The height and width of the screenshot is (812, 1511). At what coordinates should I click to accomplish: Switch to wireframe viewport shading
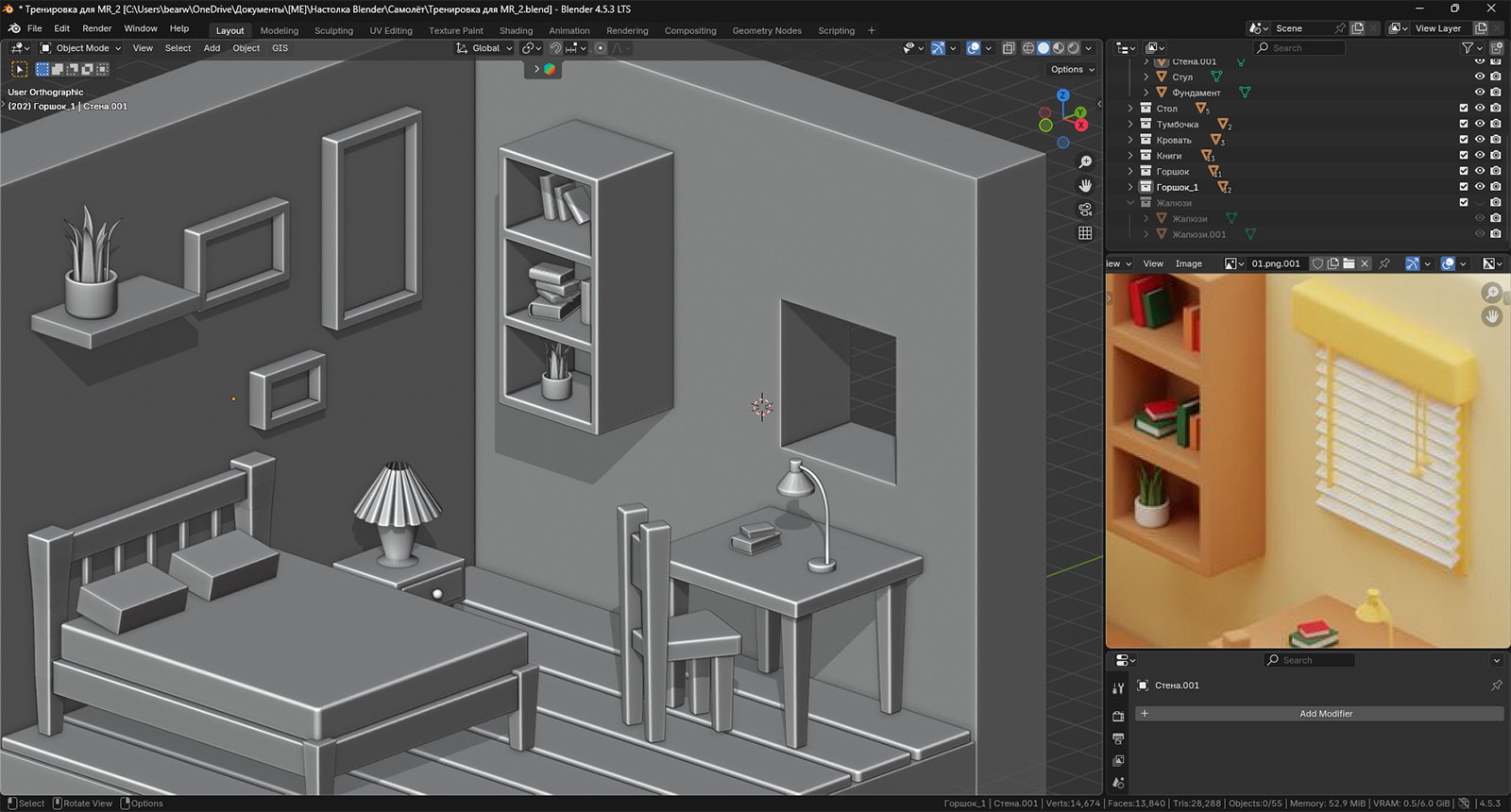coord(1028,48)
